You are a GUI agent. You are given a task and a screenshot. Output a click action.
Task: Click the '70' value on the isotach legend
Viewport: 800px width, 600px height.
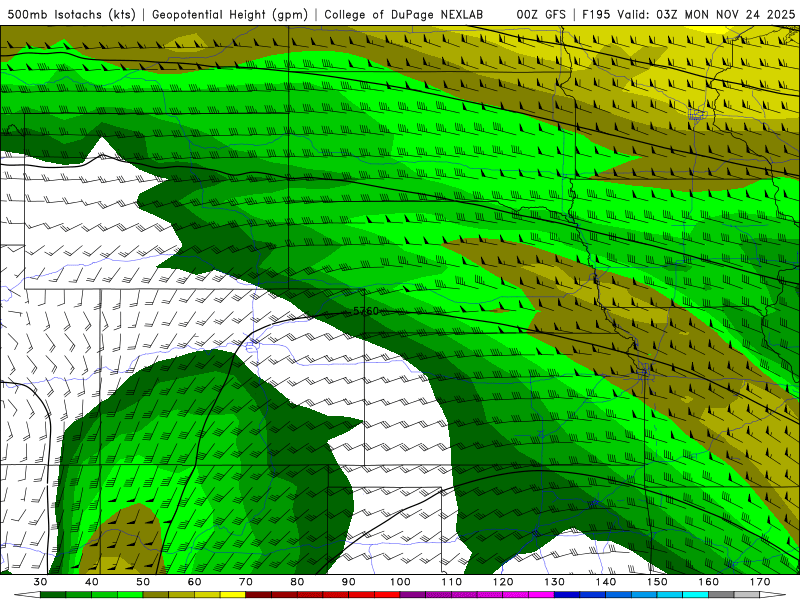click(x=246, y=582)
